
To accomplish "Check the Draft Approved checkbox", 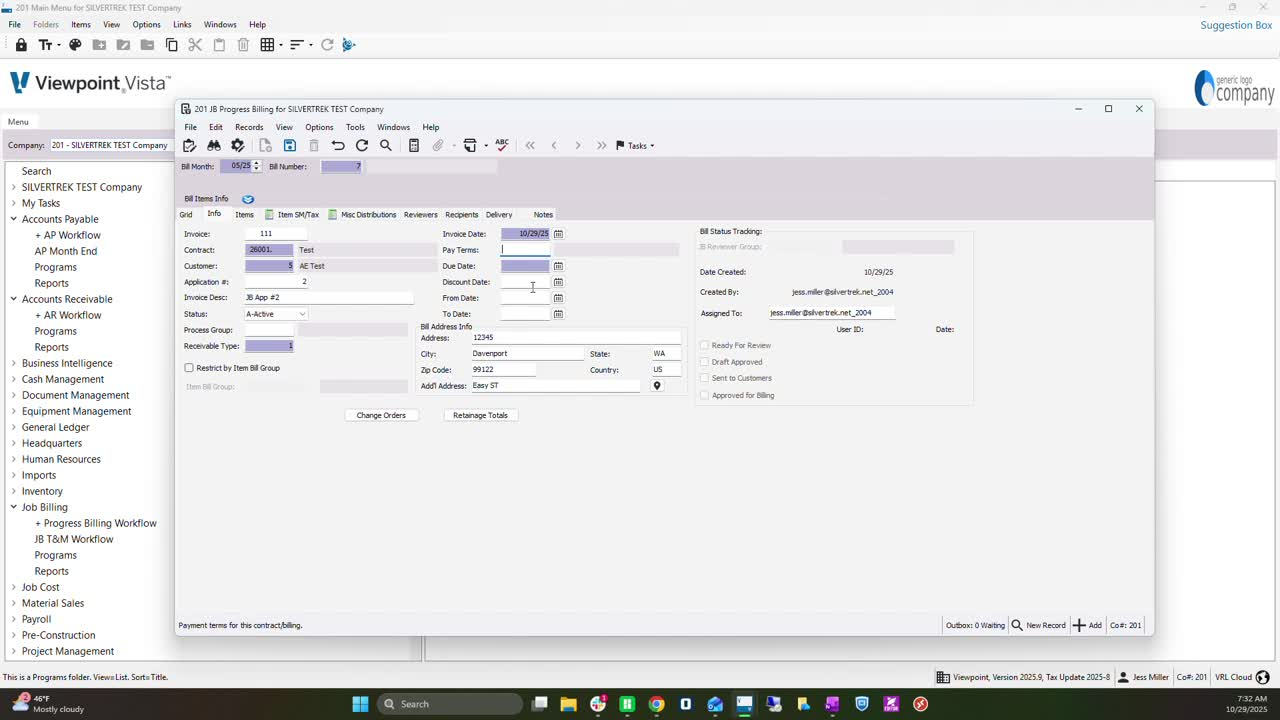I will (x=704, y=362).
